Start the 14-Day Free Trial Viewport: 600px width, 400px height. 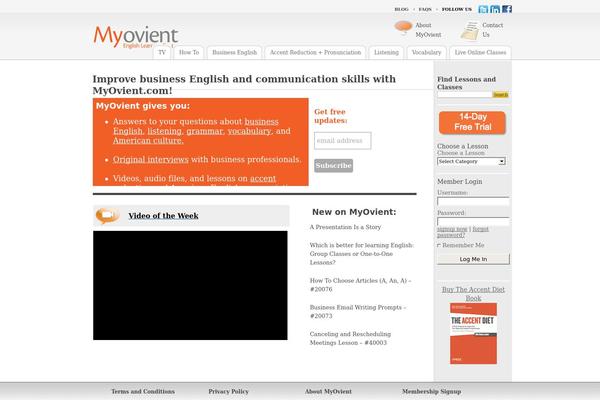point(472,122)
